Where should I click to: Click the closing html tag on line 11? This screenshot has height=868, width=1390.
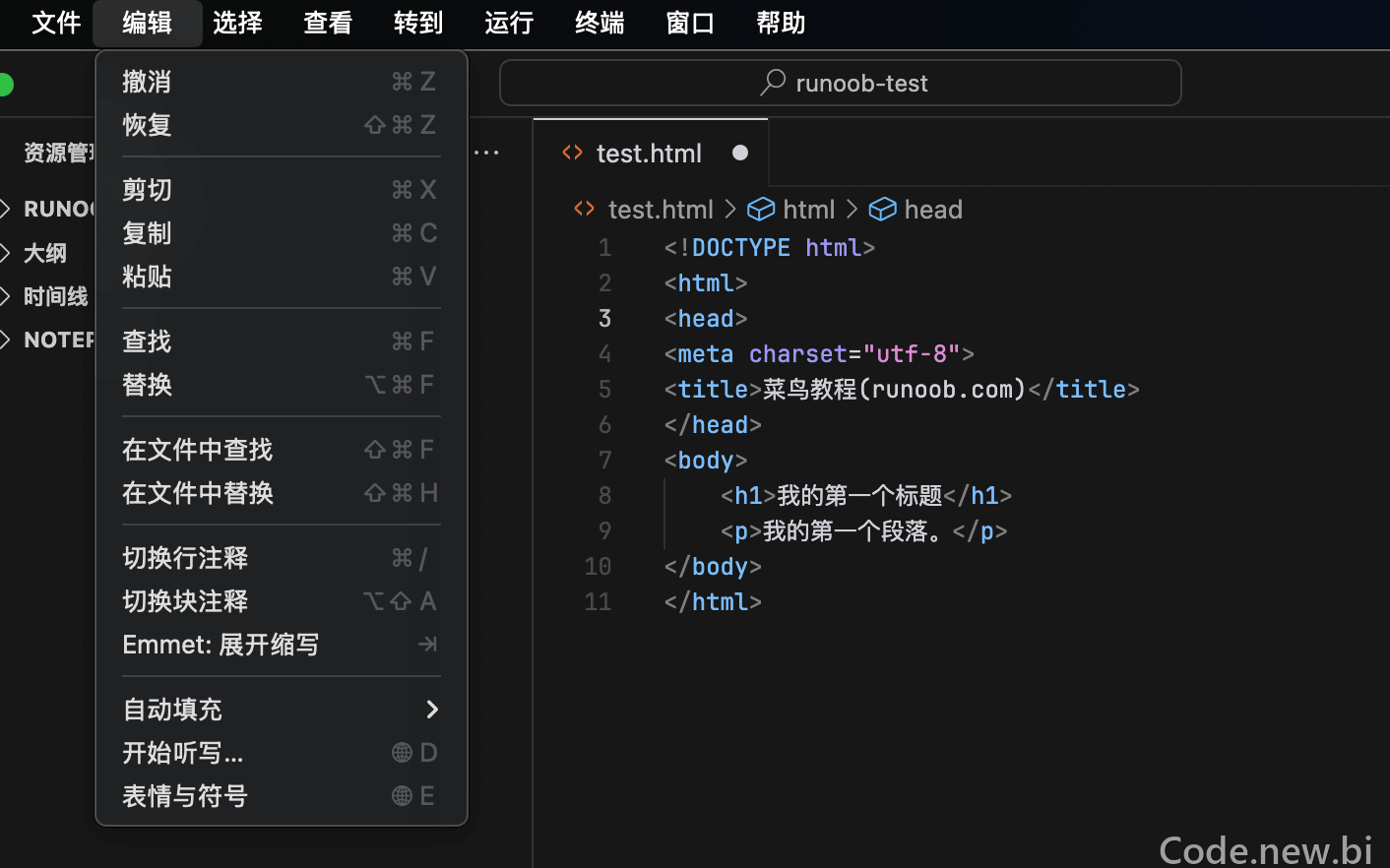713,602
